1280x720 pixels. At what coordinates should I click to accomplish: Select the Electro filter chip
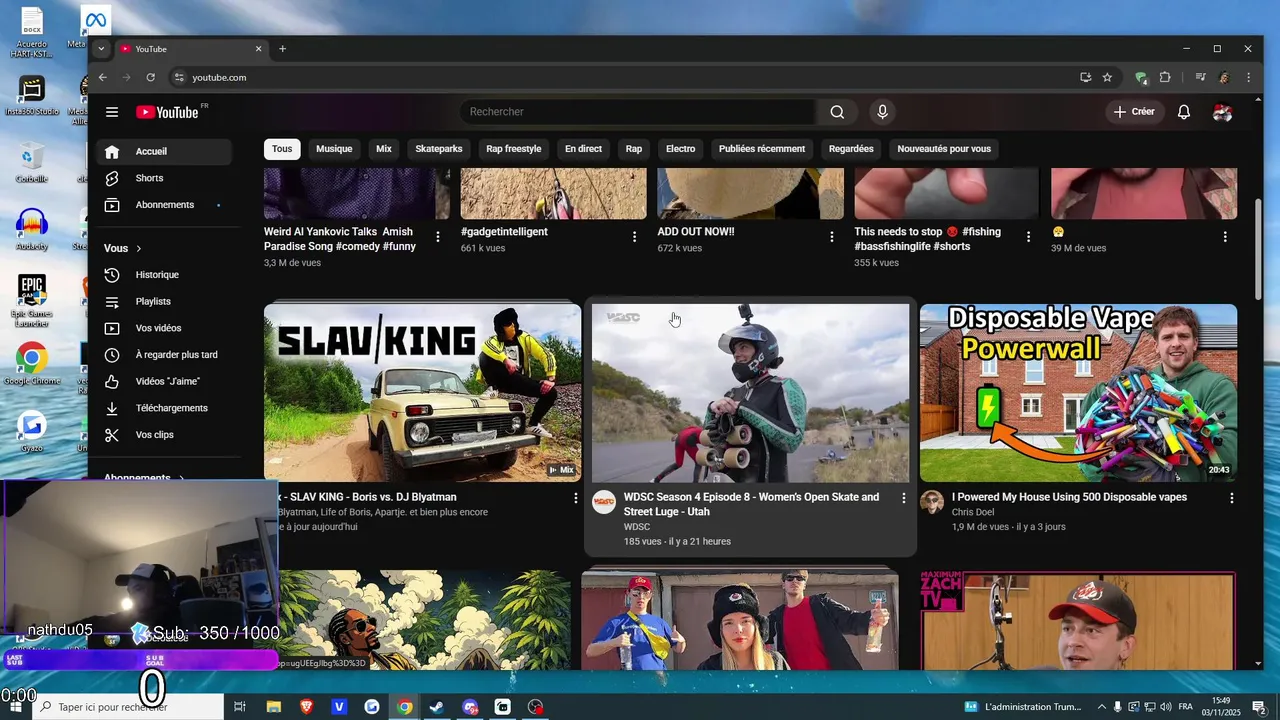tap(680, 149)
